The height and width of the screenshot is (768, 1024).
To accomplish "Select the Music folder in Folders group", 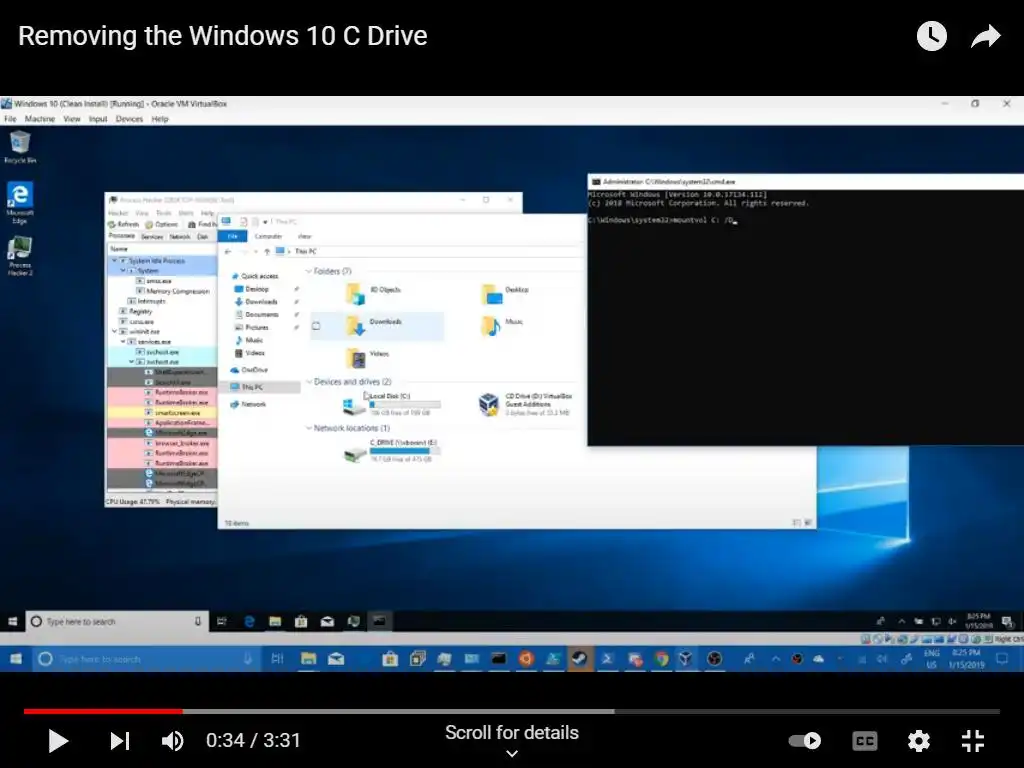I will [x=502, y=325].
